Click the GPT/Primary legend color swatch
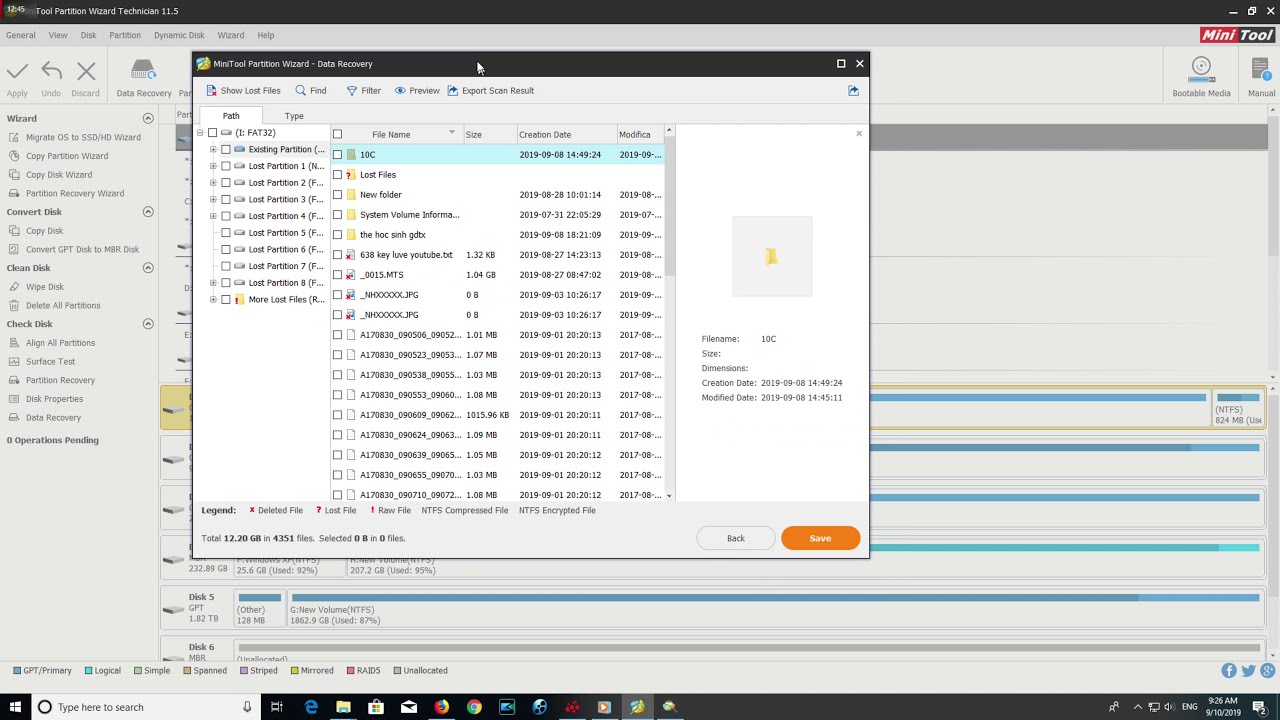The image size is (1280, 720). pos(17,671)
